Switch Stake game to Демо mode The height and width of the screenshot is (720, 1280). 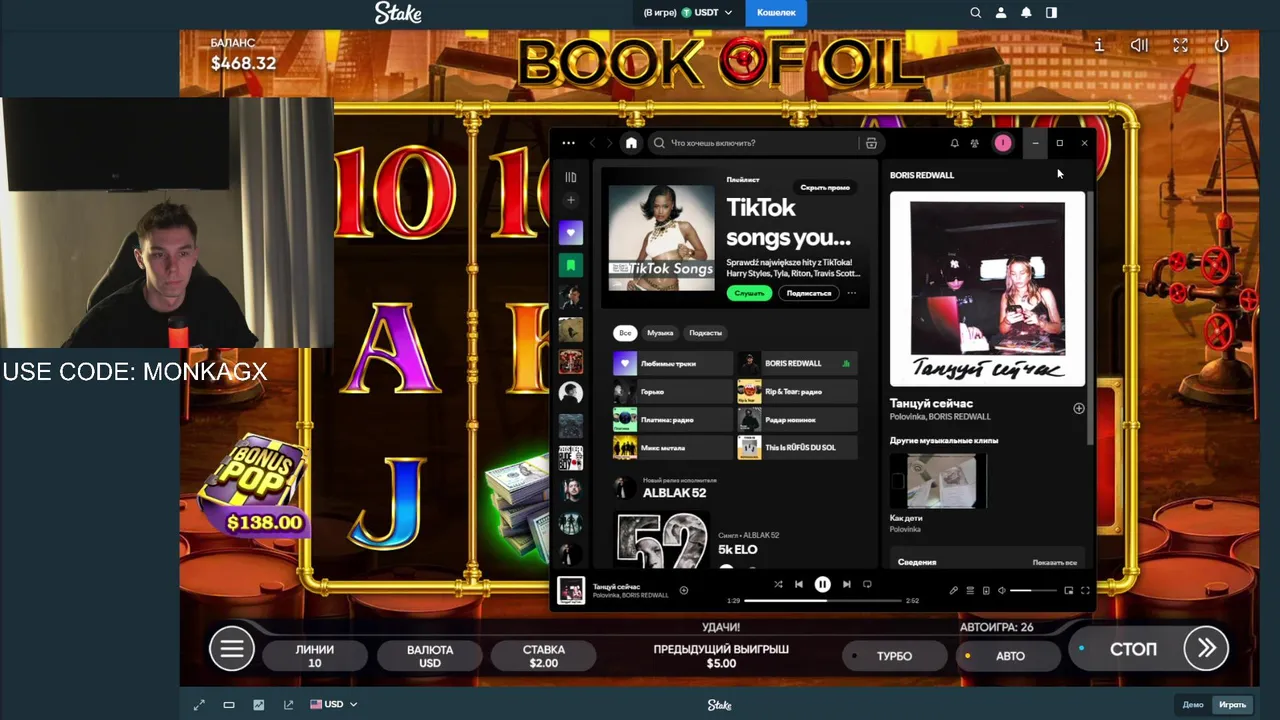tap(1193, 704)
